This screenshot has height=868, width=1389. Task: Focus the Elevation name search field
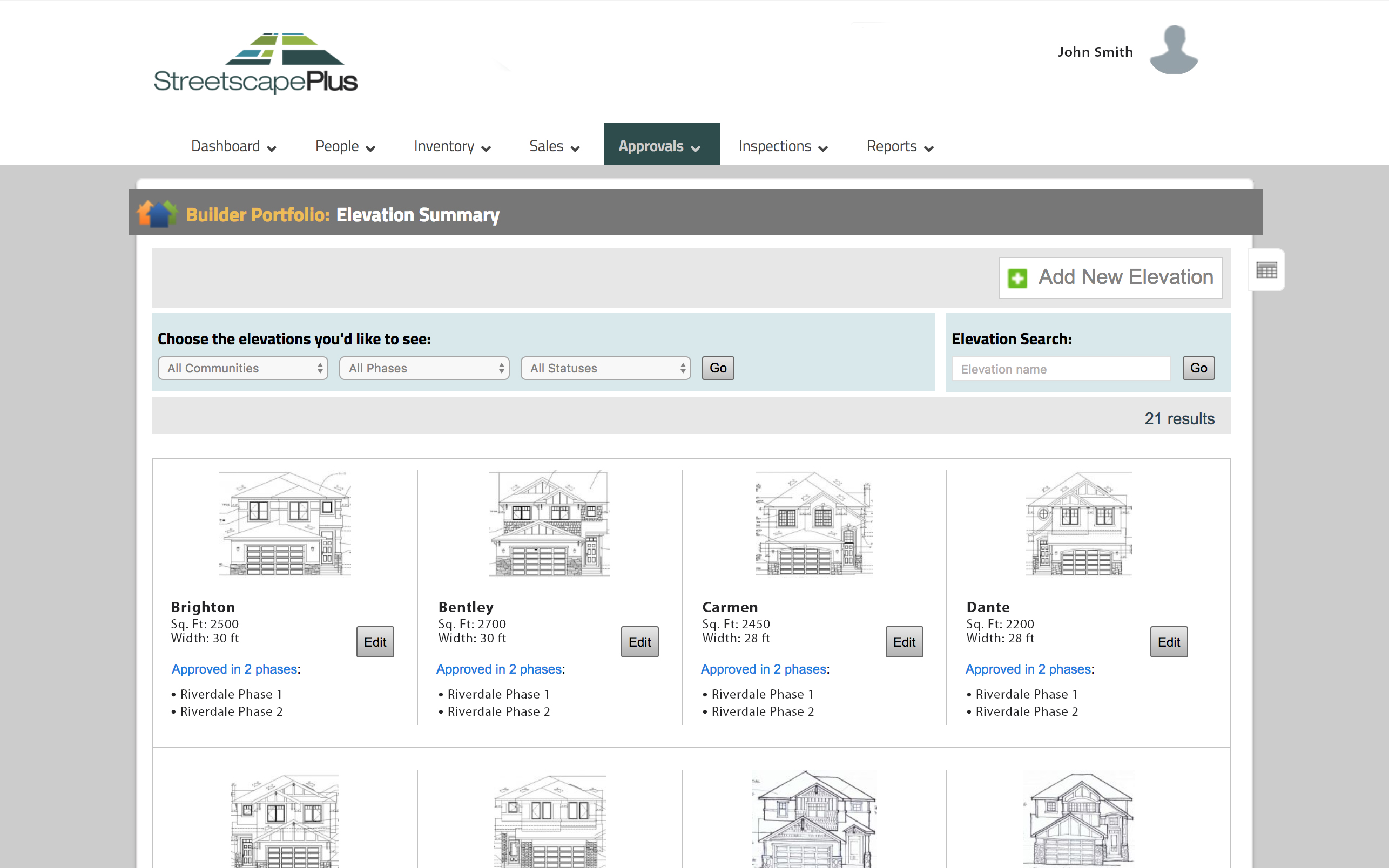pyautogui.click(x=1060, y=369)
